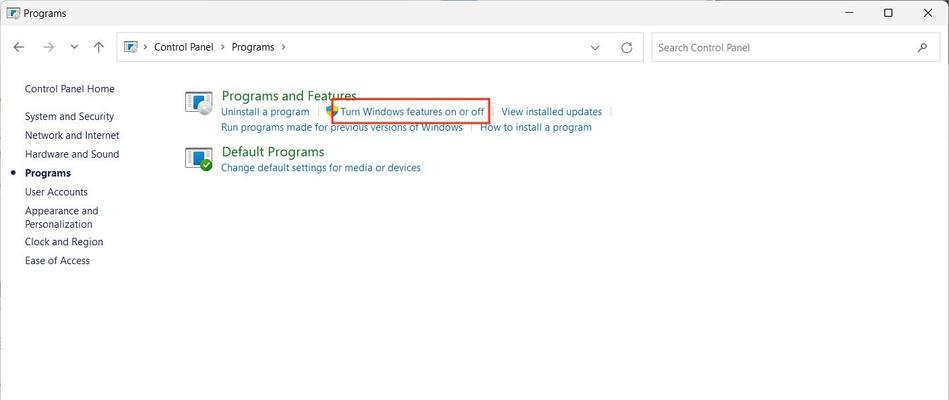This screenshot has height=400, width=949.
Task: Minimize the Programs window
Action: click(849, 13)
